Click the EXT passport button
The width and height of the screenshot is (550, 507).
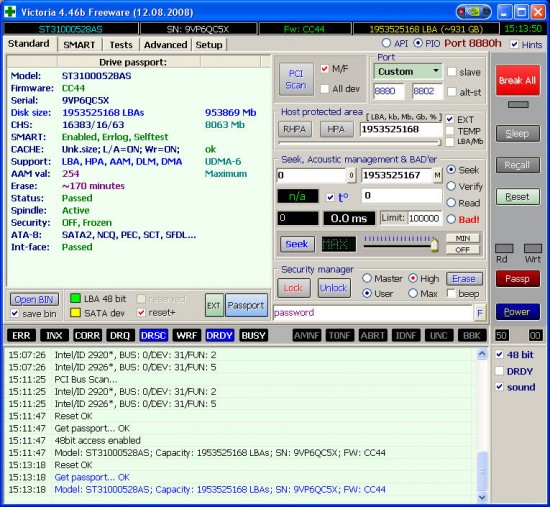tap(214, 305)
